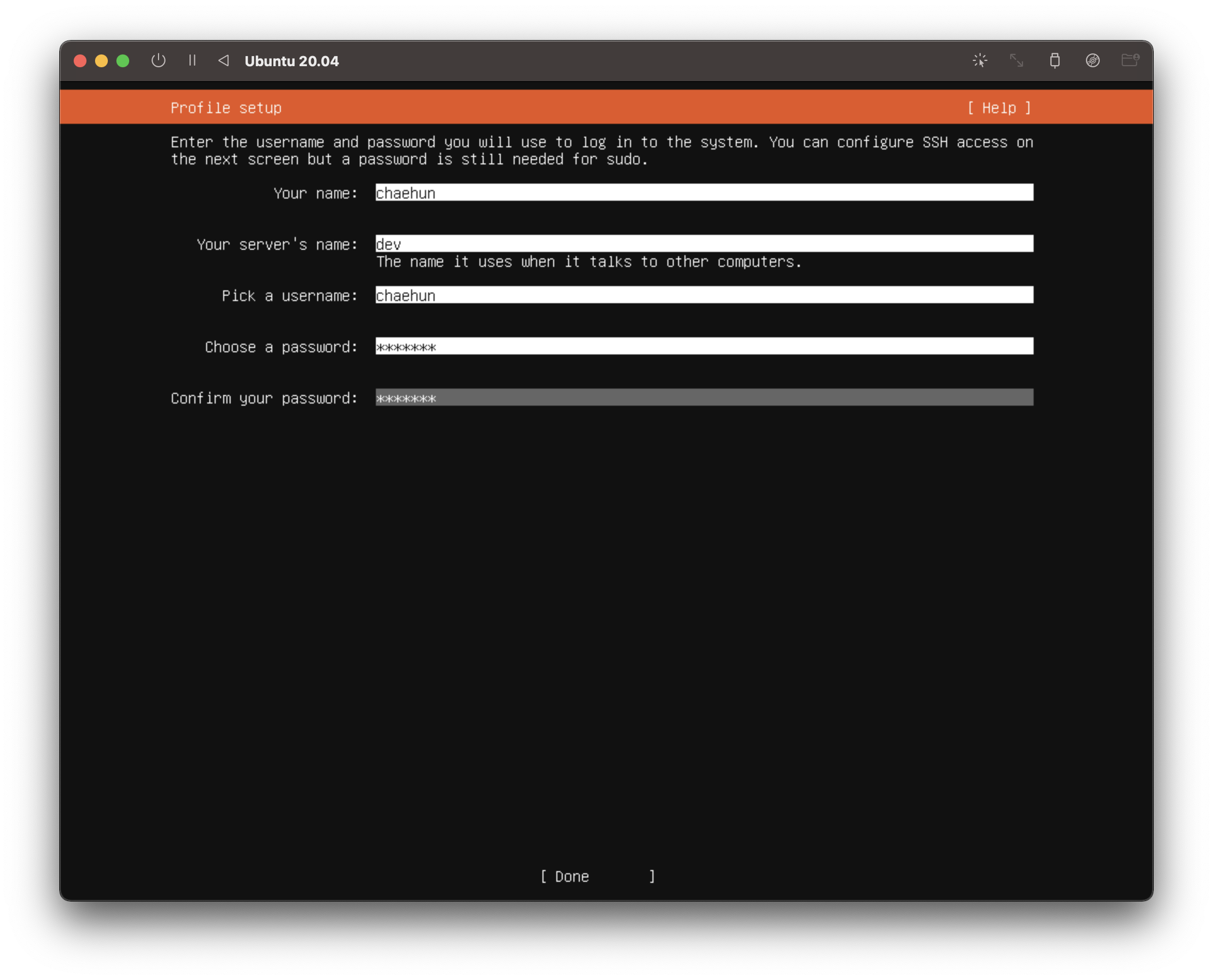1213x980 pixels.
Task: Click the "Your name" input field
Action: (704, 193)
